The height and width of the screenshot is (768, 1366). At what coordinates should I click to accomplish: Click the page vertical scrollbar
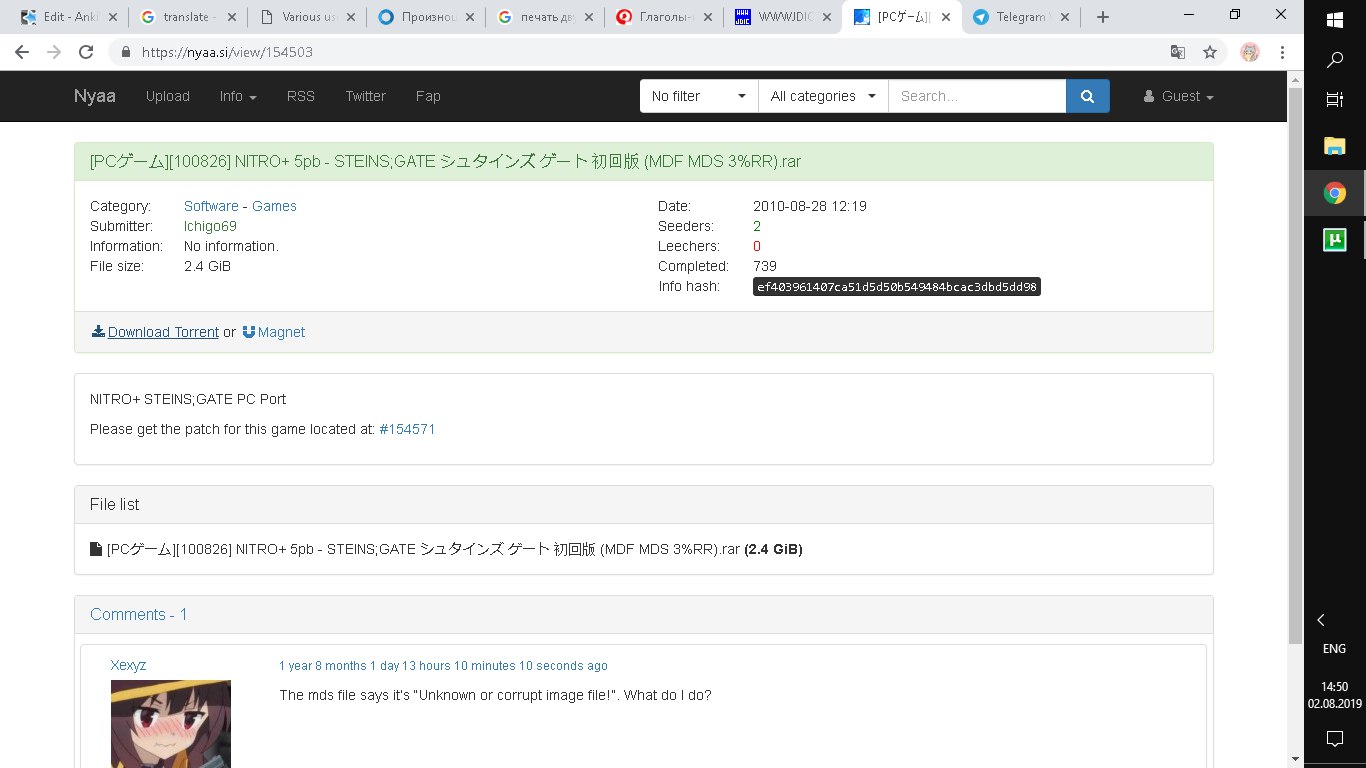tap(1295, 365)
